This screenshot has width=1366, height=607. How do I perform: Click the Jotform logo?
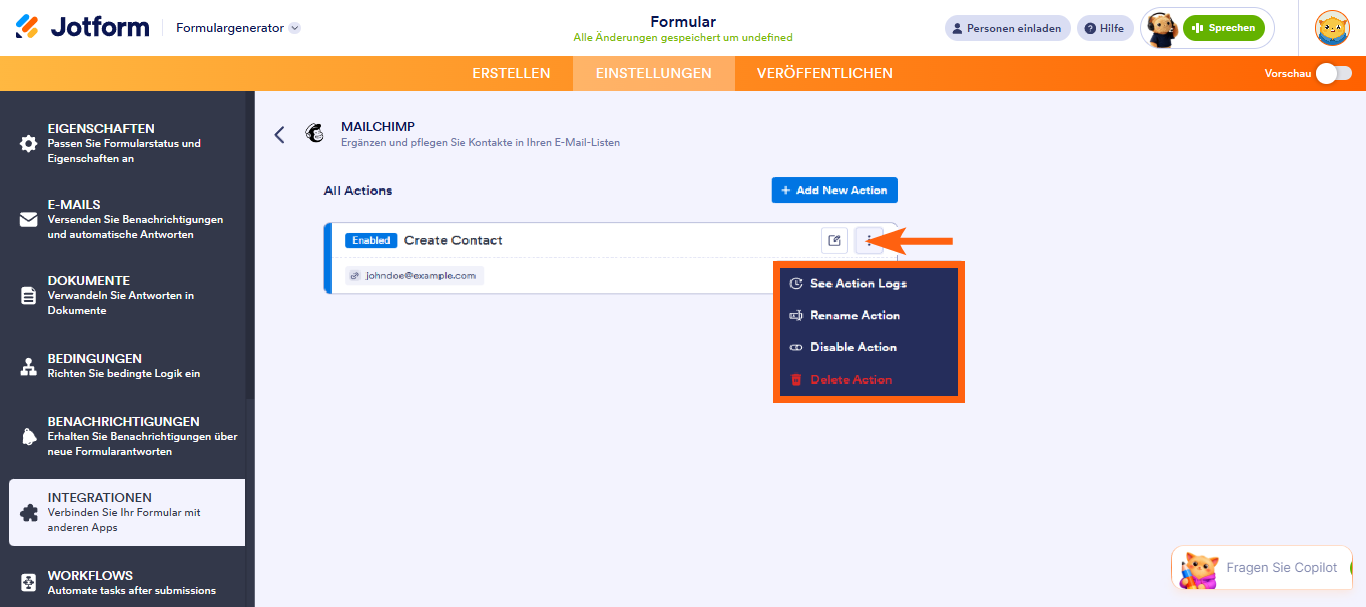pyautogui.click(x=82, y=27)
